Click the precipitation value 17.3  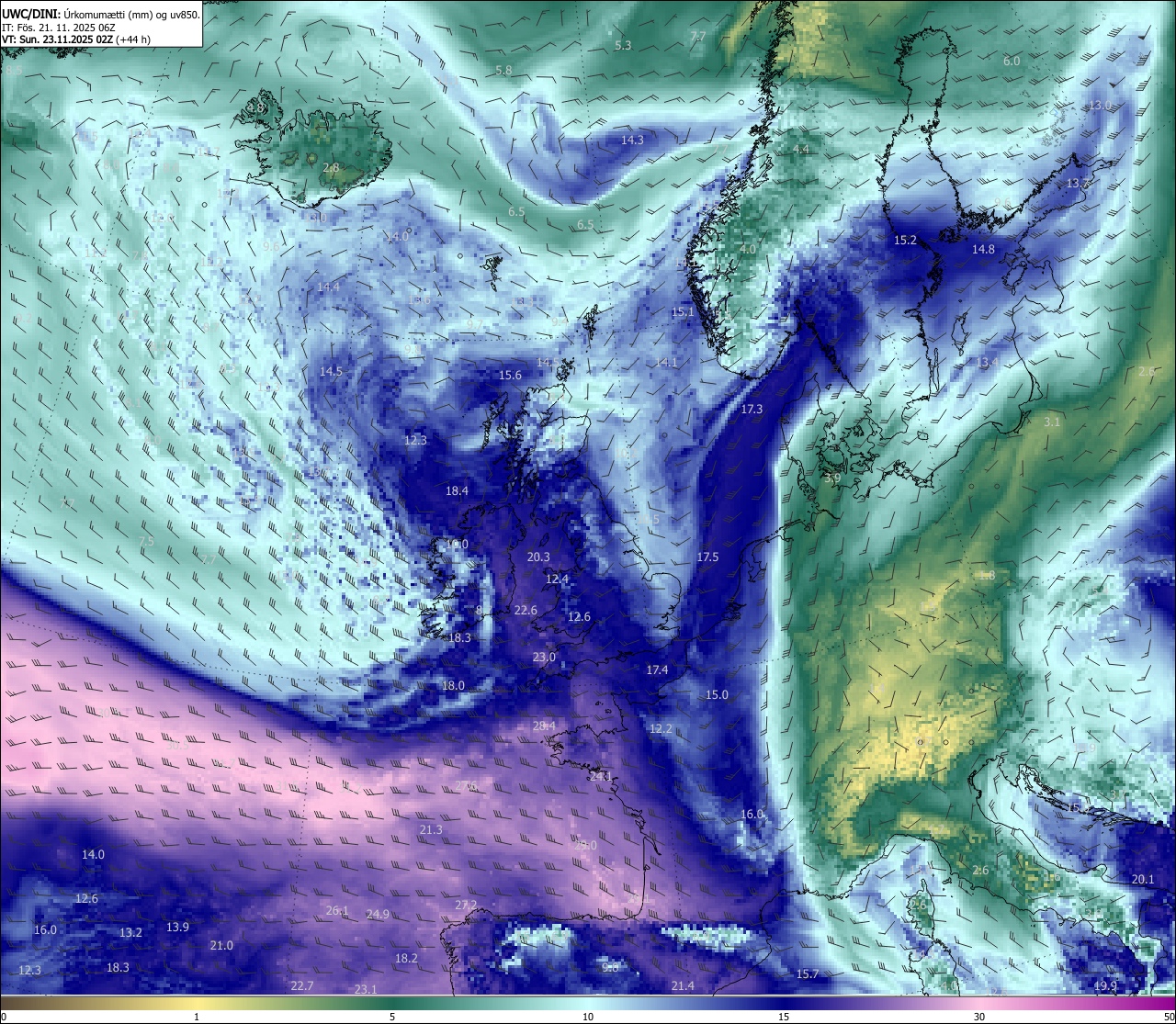tap(752, 409)
